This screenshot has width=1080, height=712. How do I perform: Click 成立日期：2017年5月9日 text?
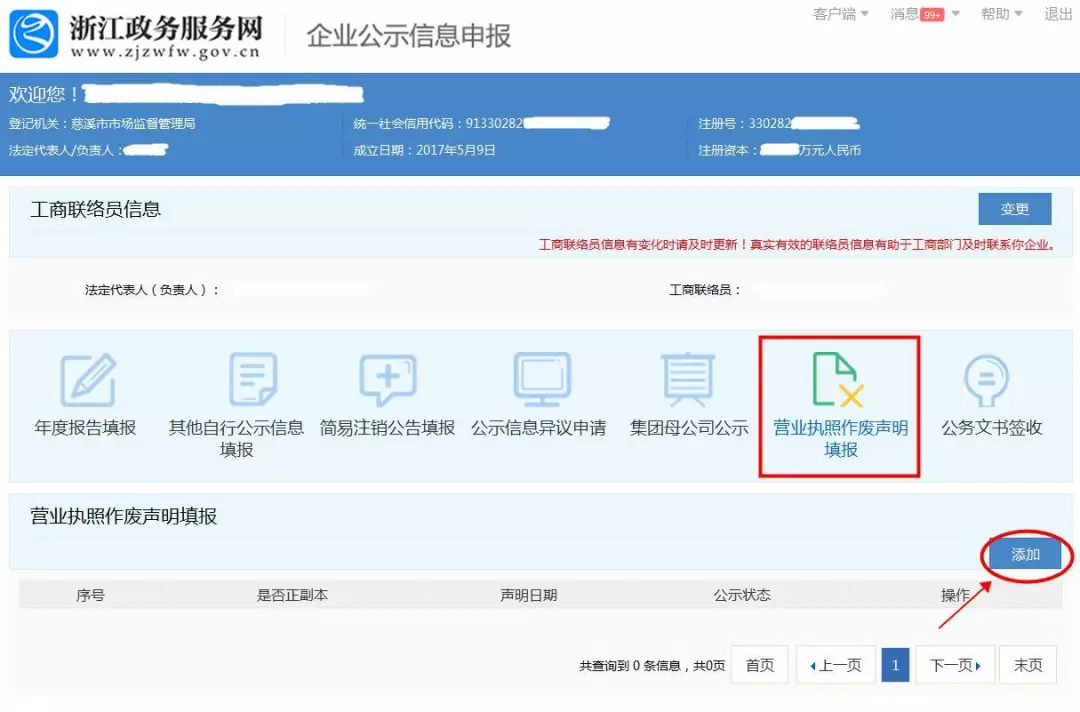(424, 150)
